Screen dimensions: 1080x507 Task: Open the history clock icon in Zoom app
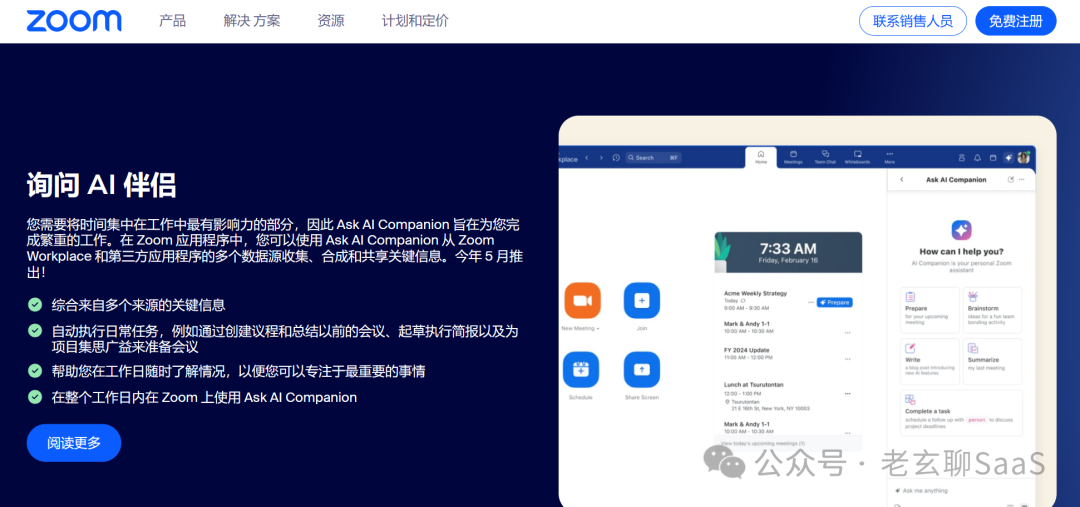(616, 158)
